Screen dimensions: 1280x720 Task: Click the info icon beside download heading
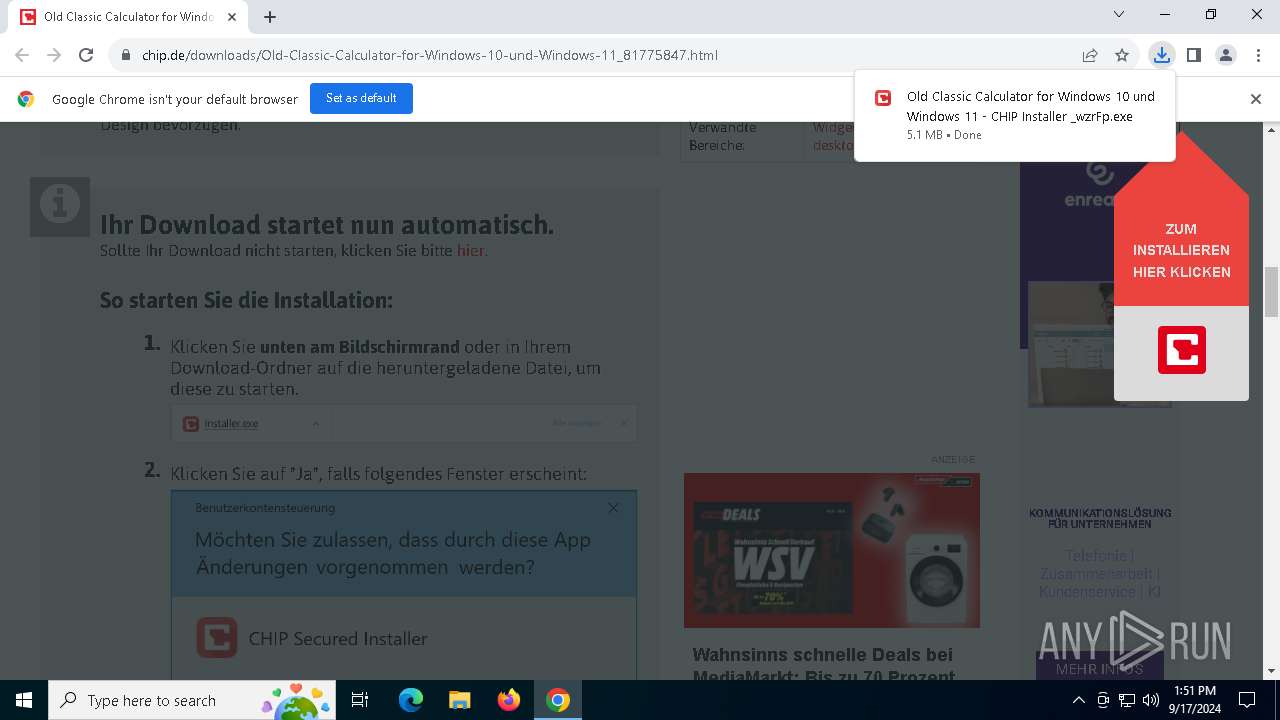click(60, 207)
